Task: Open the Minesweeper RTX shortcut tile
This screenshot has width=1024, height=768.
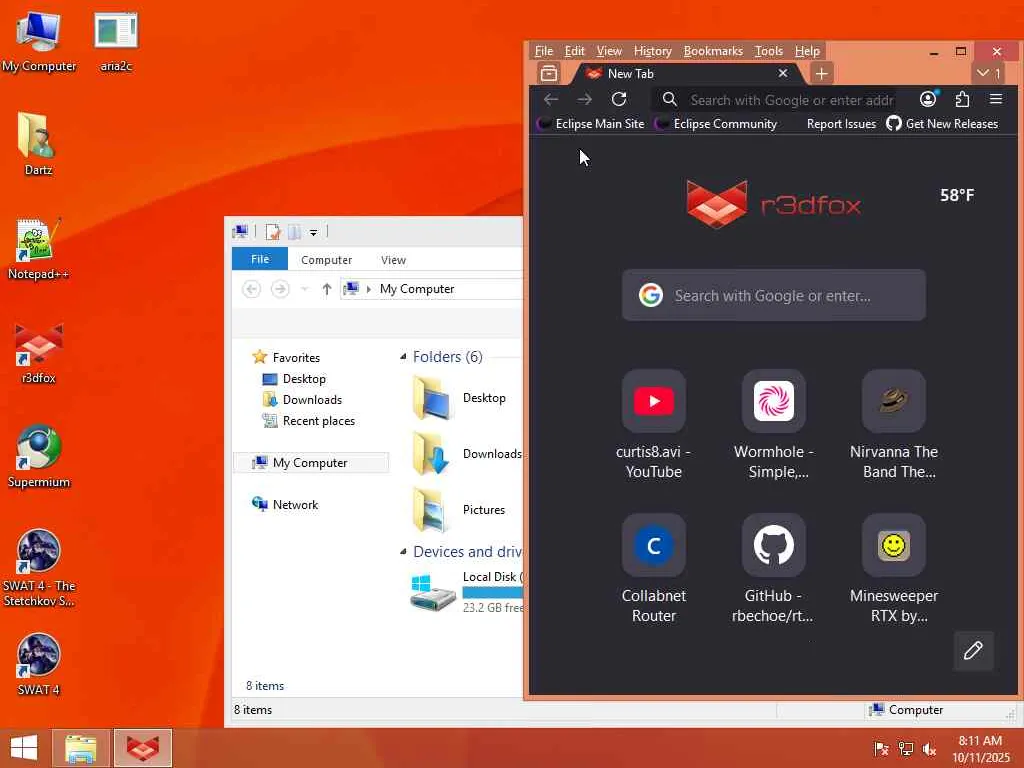Action: 894,569
